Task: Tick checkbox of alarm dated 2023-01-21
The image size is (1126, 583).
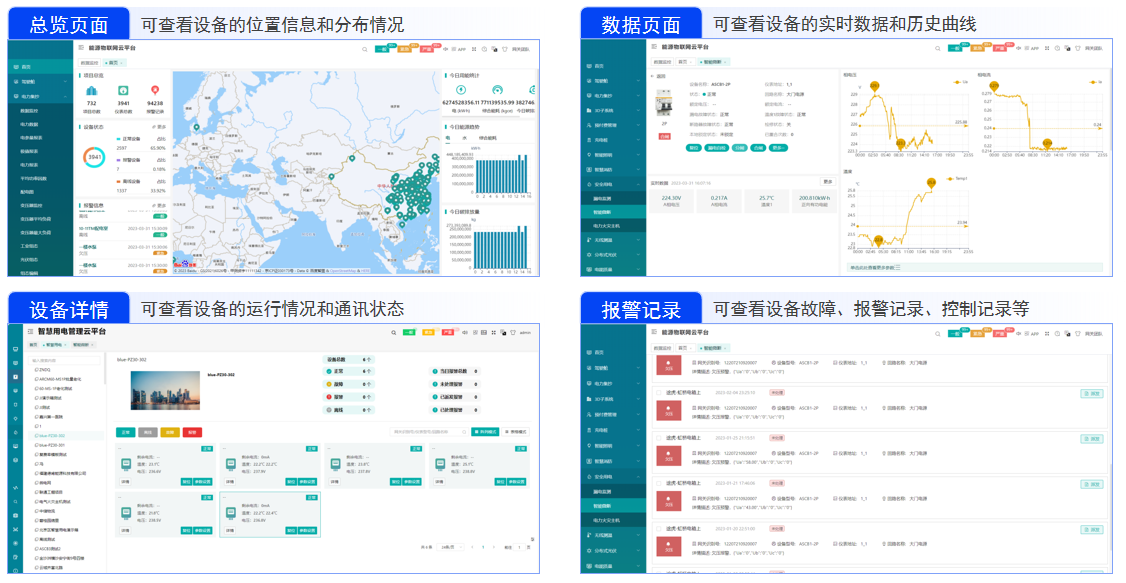Action: click(x=659, y=483)
